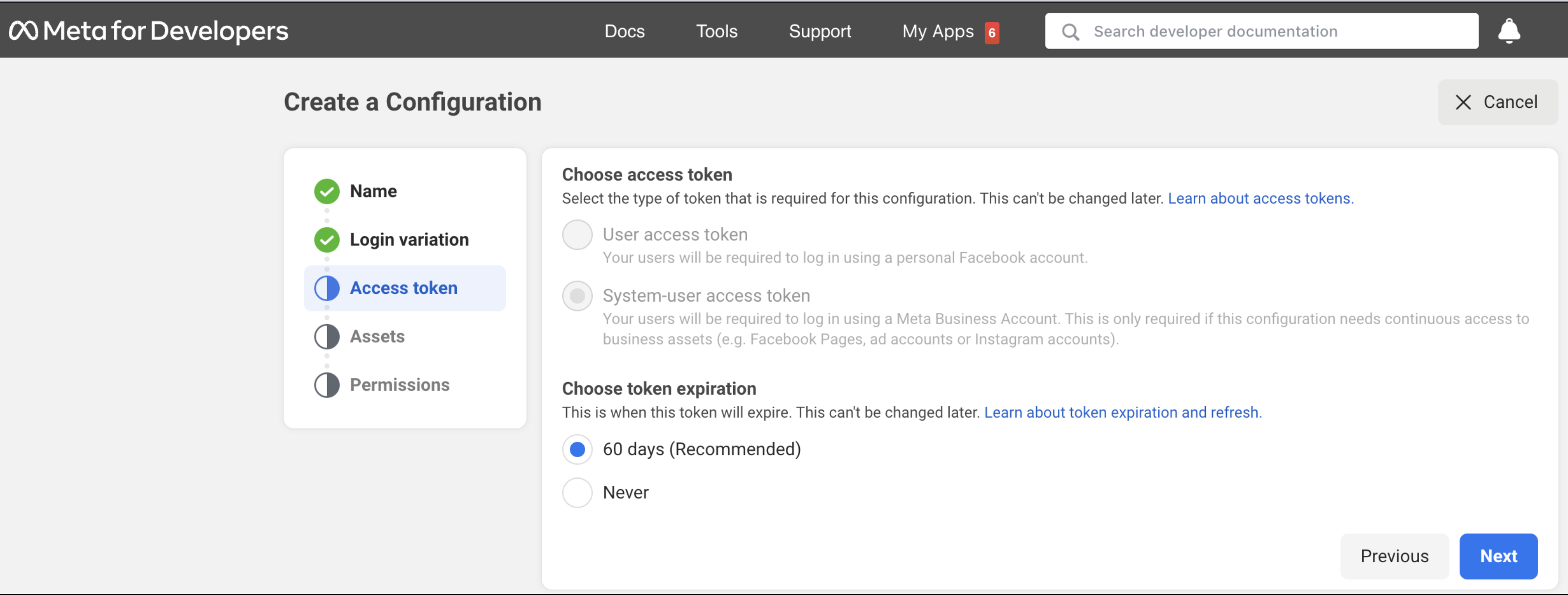Click the My Apps red badge
1568x595 pixels.
click(x=992, y=33)
